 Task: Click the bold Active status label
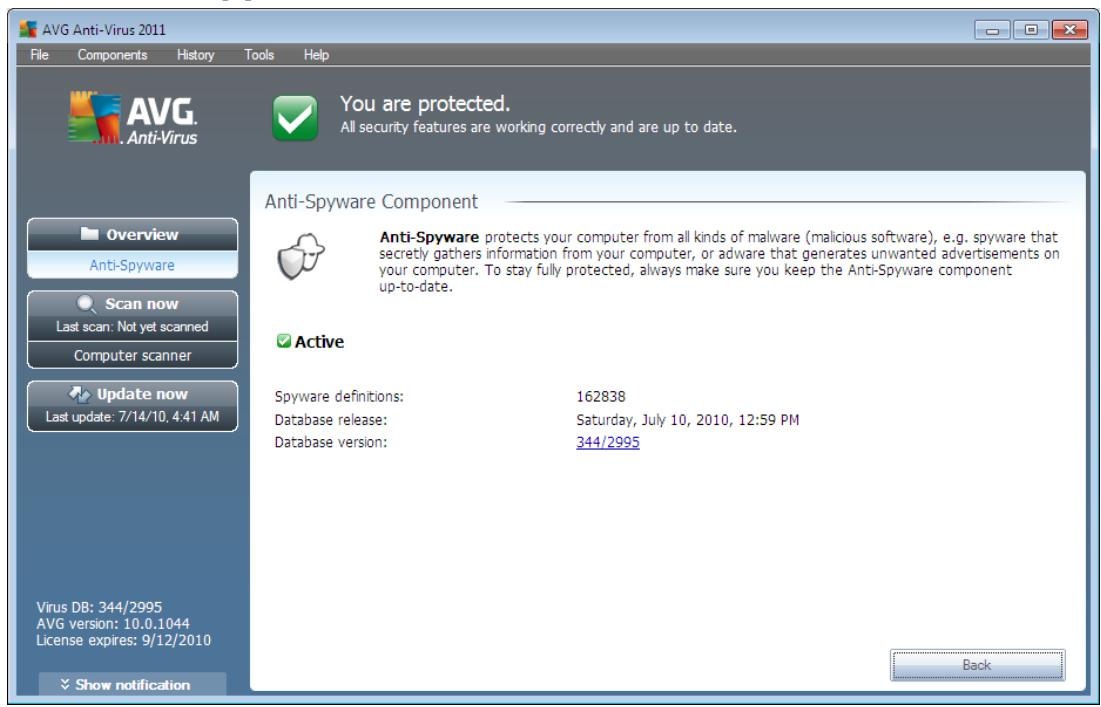319,342
